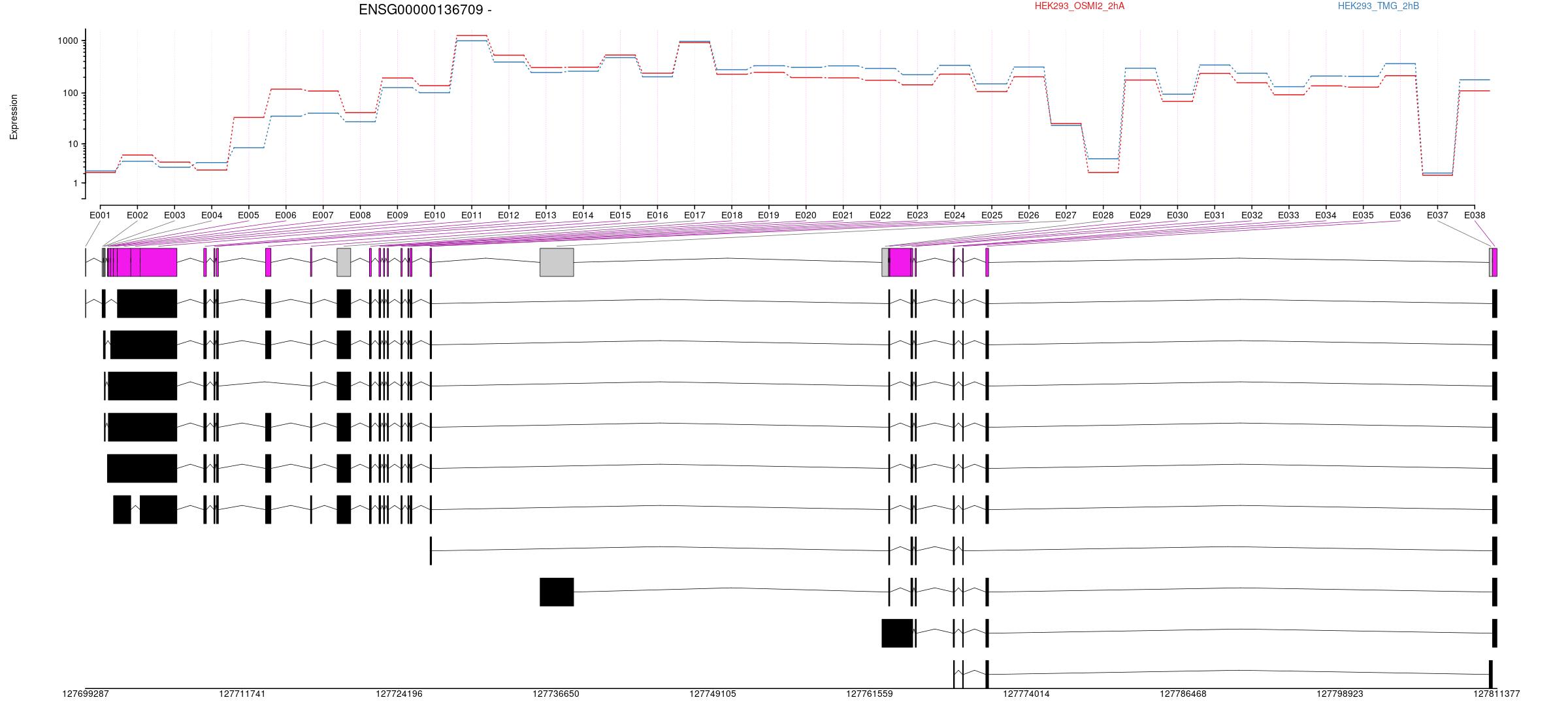Click genomic coordinate 127774014

(x=1026, y=694)
